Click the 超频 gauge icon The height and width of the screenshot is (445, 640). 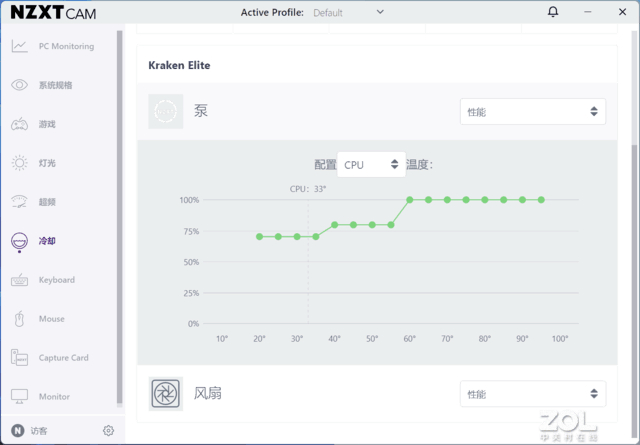click(19, 202)
